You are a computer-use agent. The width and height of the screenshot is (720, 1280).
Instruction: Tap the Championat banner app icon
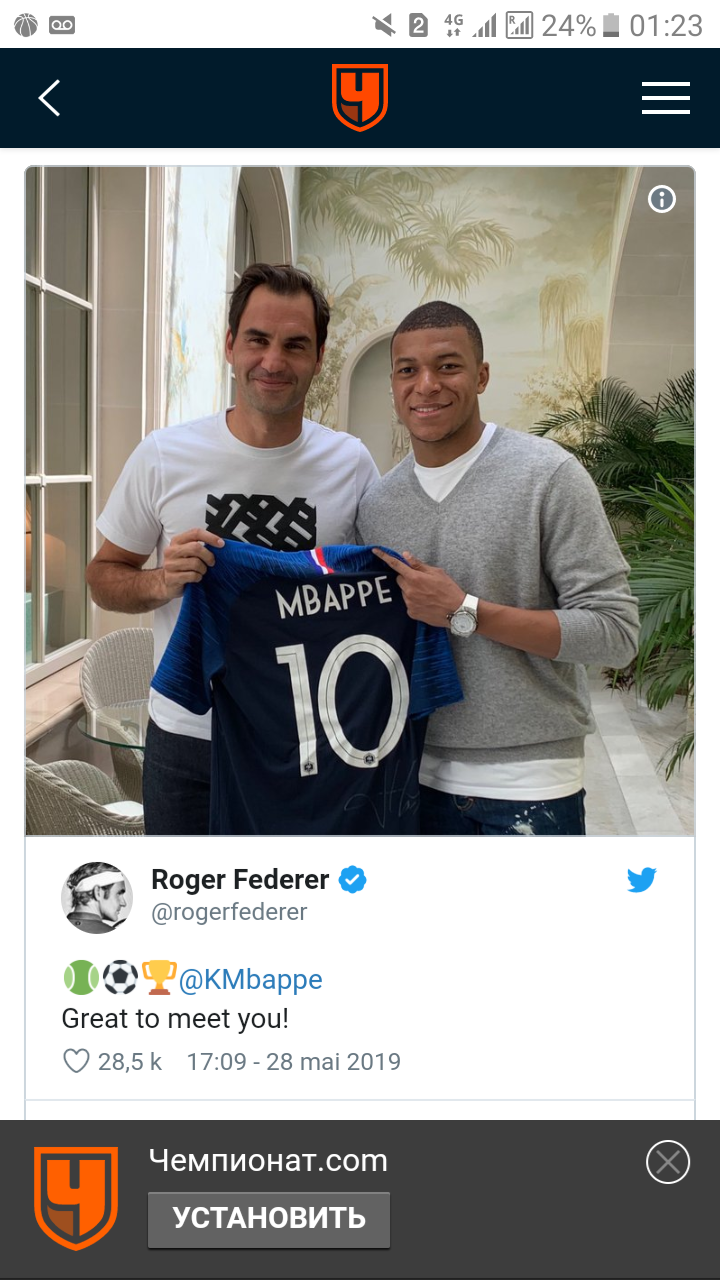76,1197
